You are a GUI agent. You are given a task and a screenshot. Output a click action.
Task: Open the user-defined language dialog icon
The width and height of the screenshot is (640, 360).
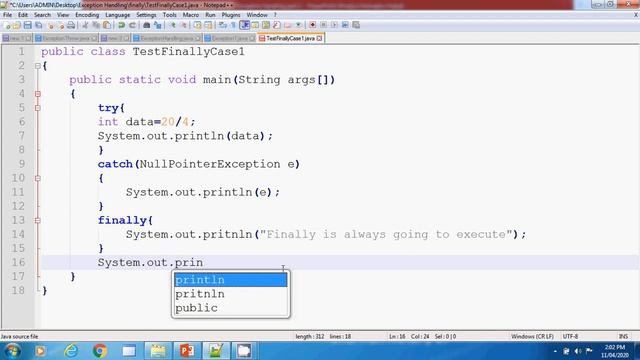[x=255, y=25]
